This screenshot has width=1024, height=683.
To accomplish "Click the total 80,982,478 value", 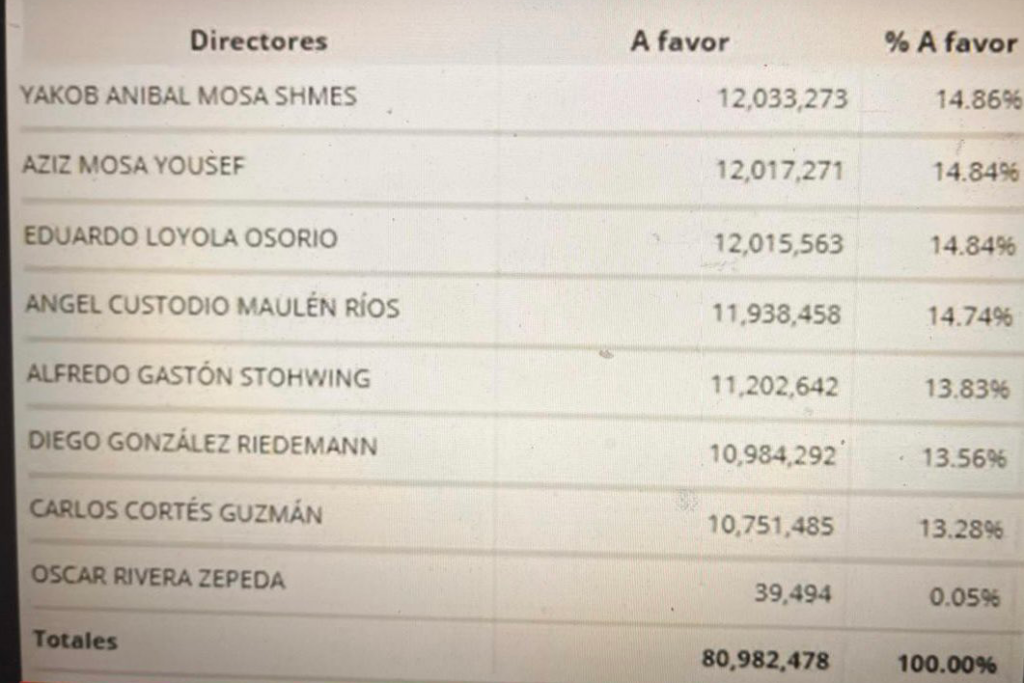I will point(765,659).
